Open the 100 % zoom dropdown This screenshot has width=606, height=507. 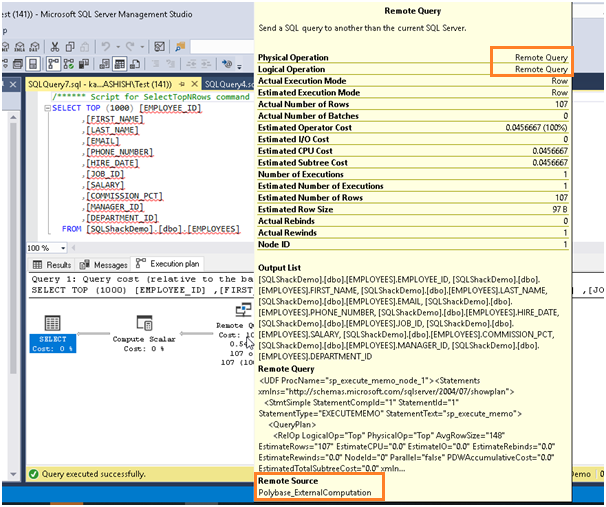pos(63,248)
